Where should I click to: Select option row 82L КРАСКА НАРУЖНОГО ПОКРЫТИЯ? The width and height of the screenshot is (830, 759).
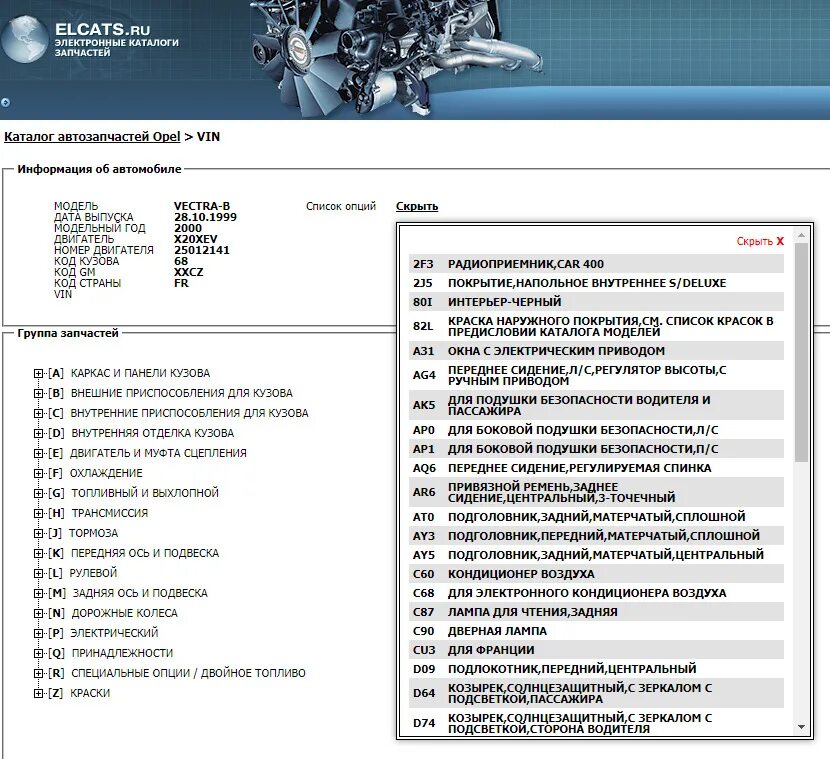tap(597, 326)
